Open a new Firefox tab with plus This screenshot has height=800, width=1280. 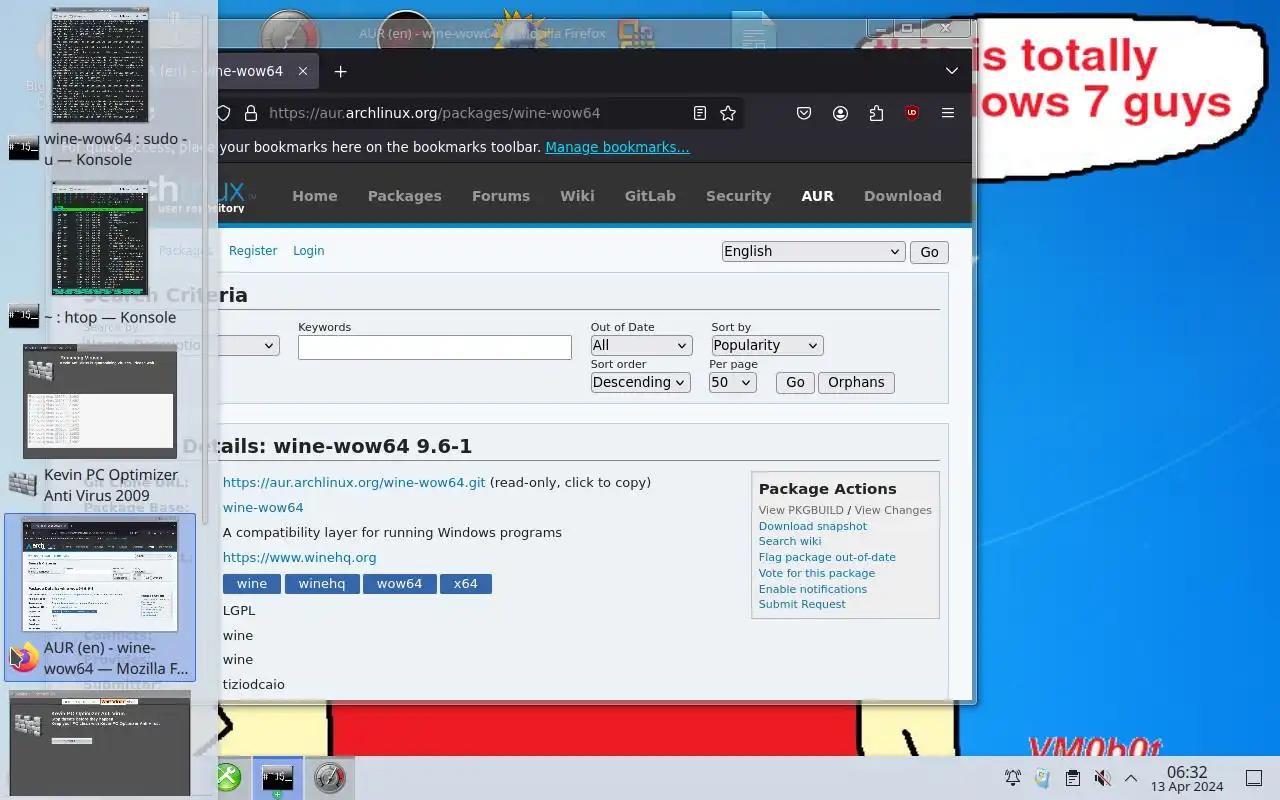340,71
